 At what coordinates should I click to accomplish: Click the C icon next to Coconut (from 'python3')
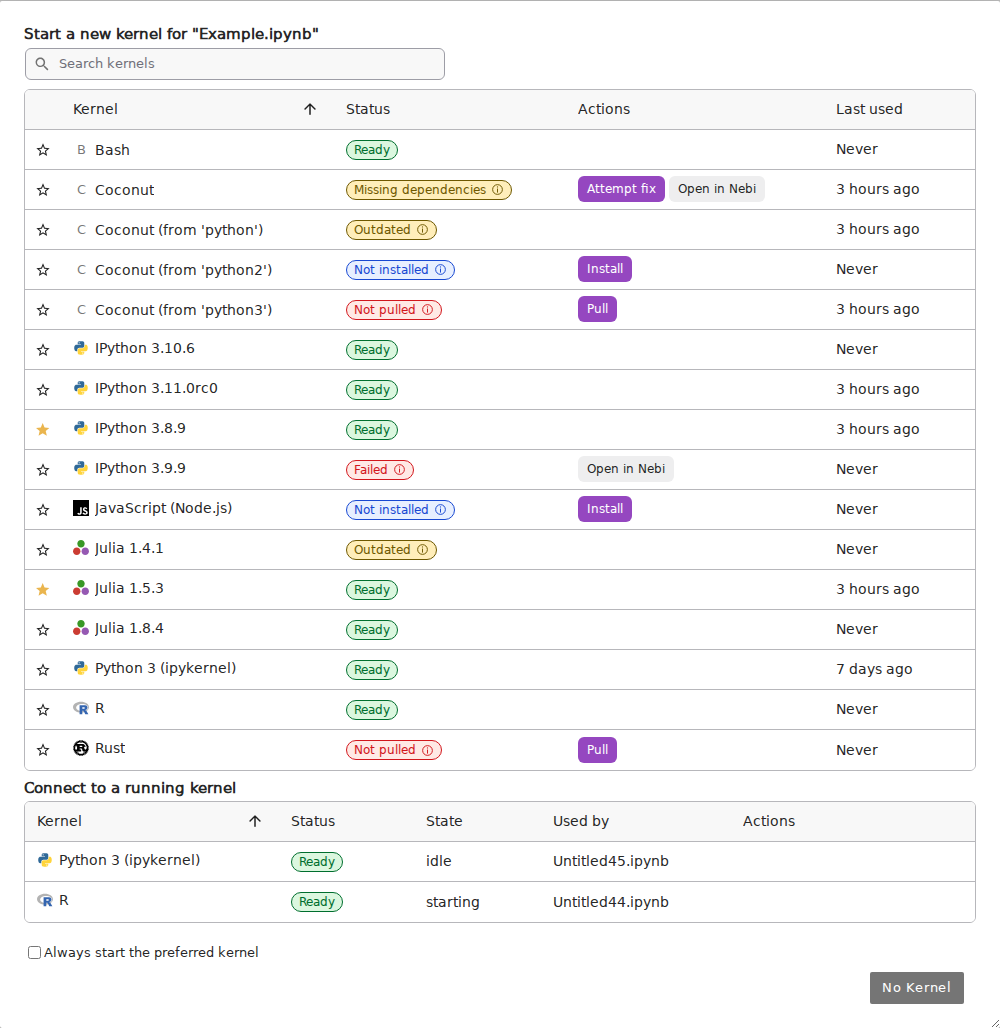click(81, 309)
